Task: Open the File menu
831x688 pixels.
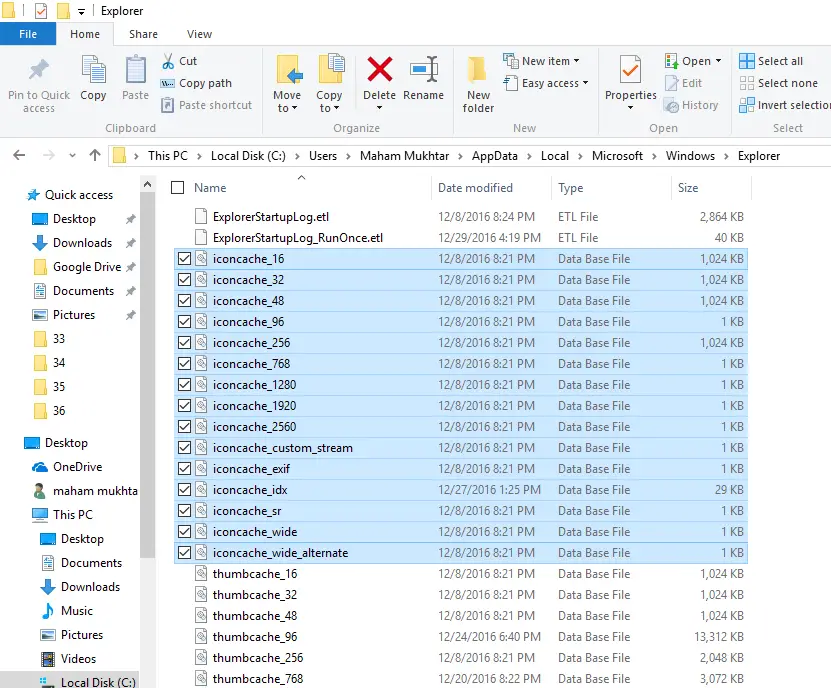Action: pos(28,33)
